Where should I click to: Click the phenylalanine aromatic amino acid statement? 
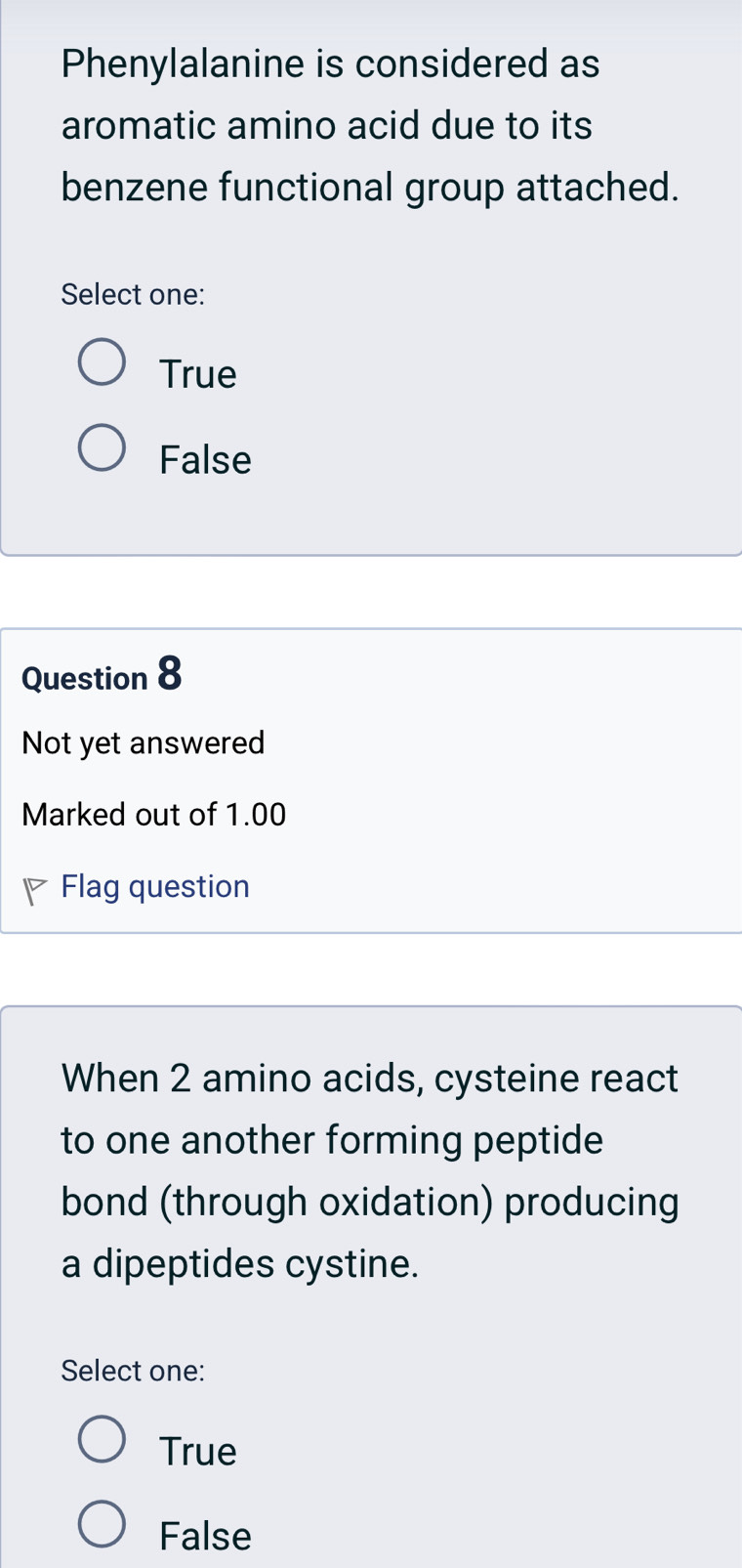[369, 125]
